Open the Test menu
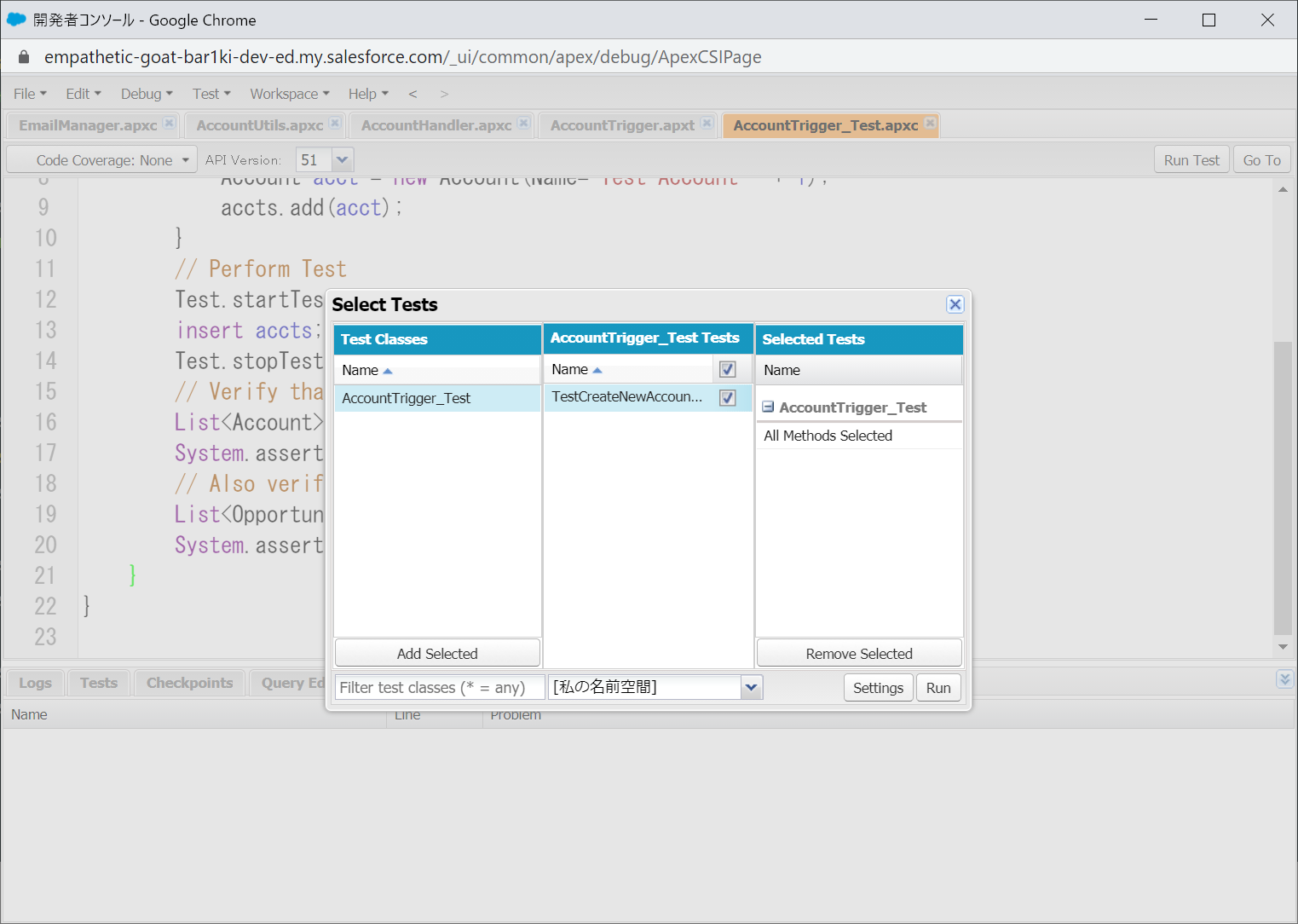The image size is (1298, 924). 211,94
